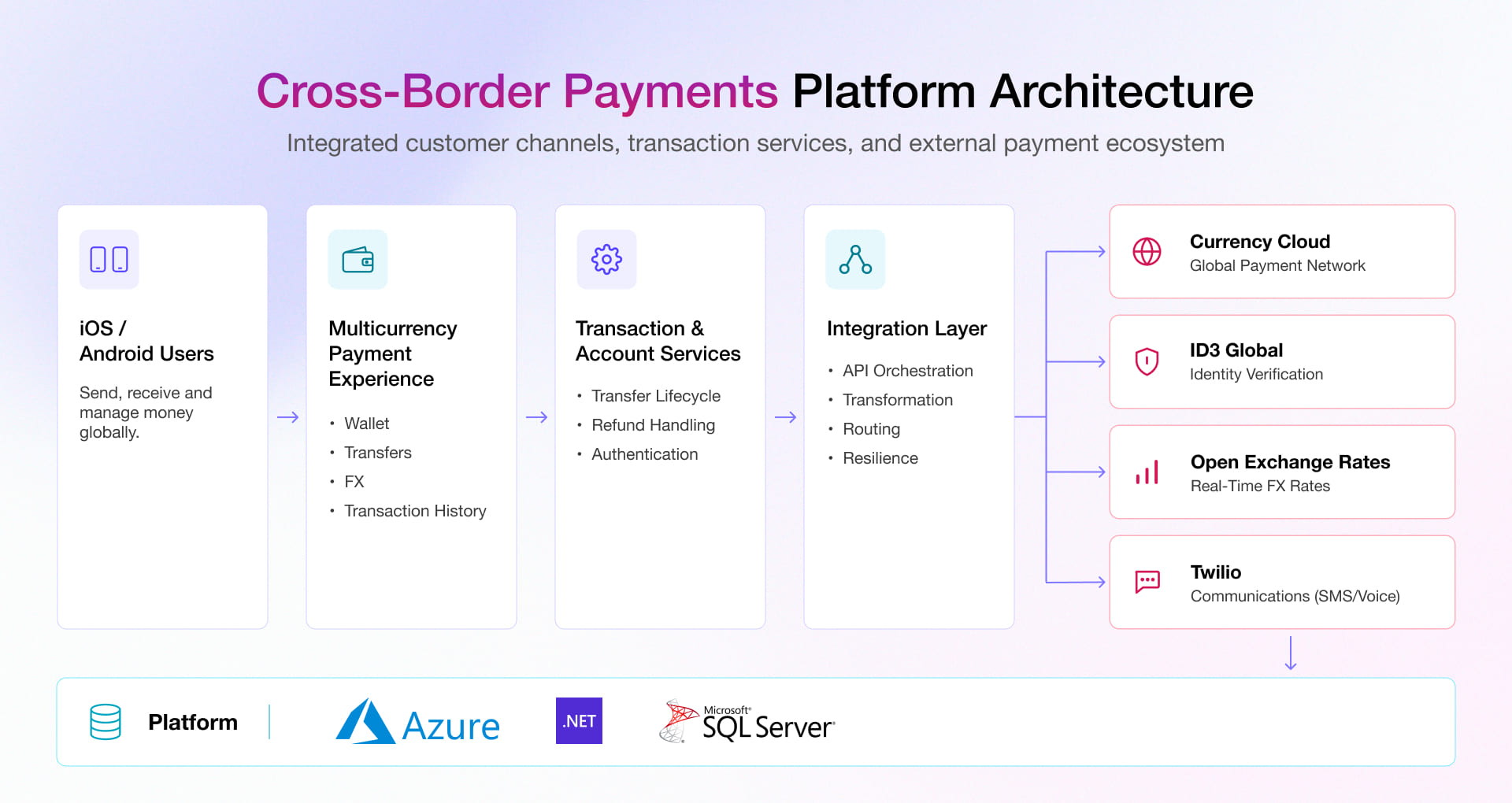Click the Twilio chat bubble icon
This screenshot has width=1512, height=803.
point(1147,583)
